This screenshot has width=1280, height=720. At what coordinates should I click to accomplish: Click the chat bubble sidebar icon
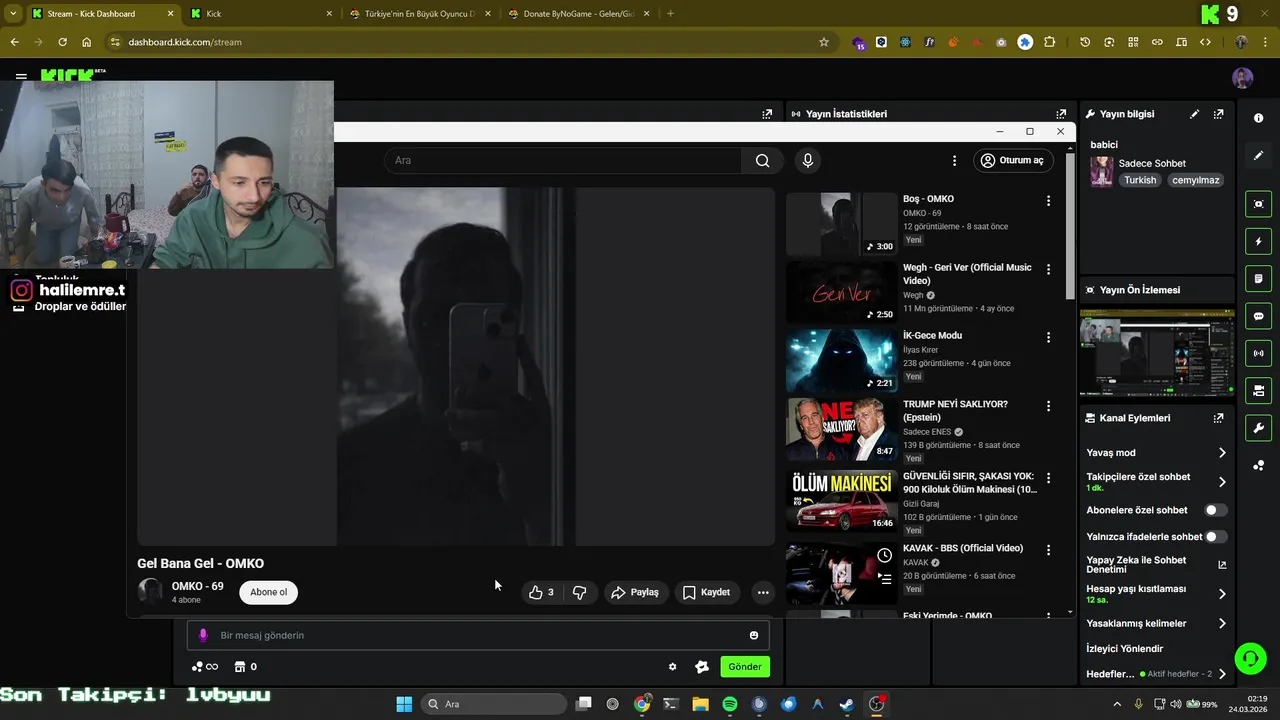tap(1258, 316)
